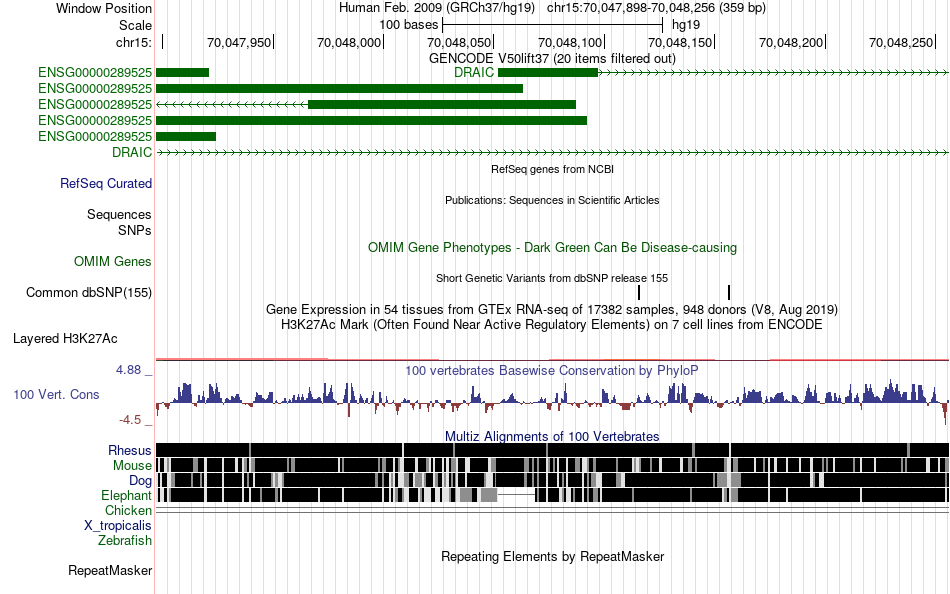Image resolution: width=950 pixels, height=594 pixels.
Task: Click the "SNPs" track label
Action: coord(135,230)
